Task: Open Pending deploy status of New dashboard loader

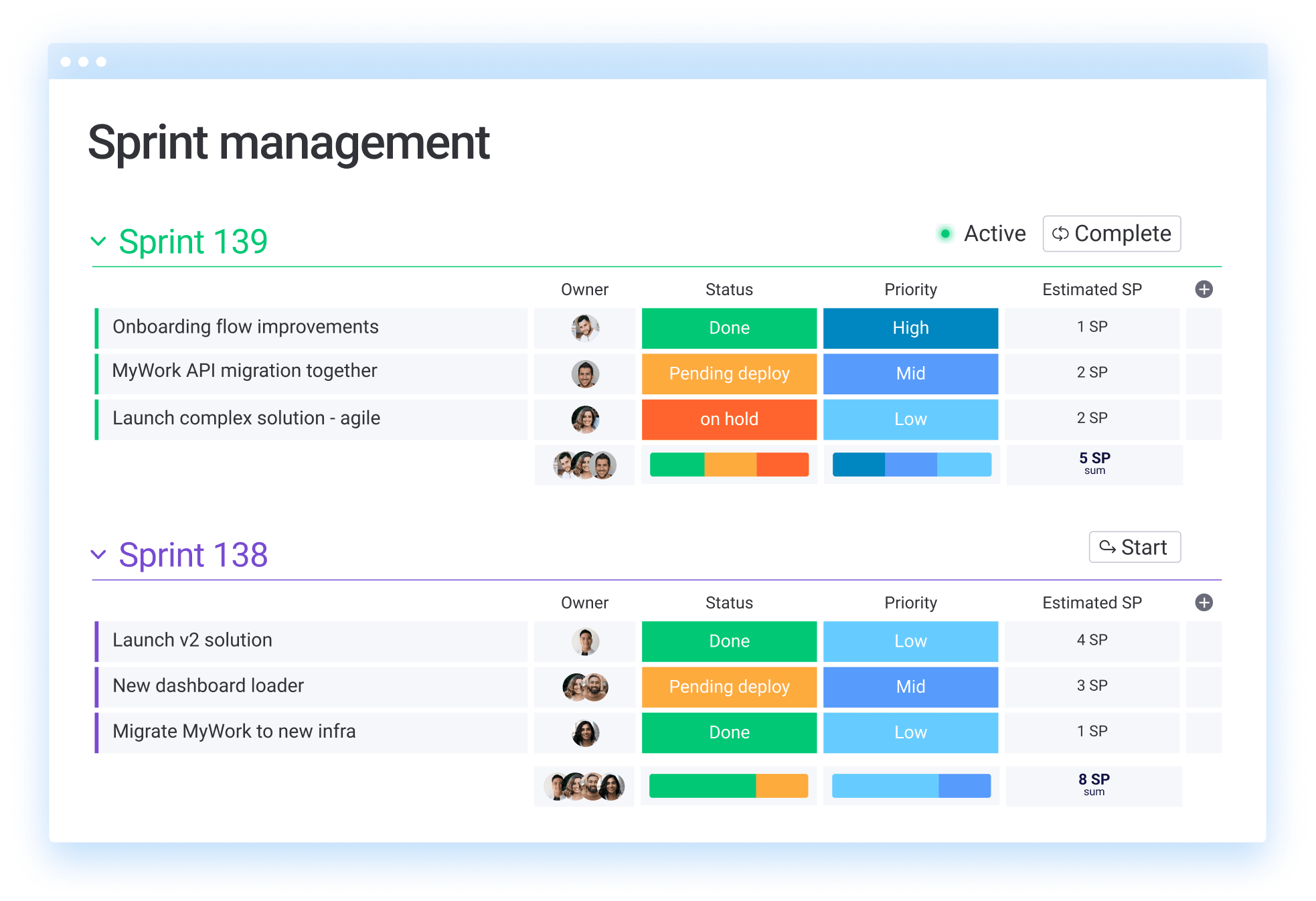Action: pos(729,687)
